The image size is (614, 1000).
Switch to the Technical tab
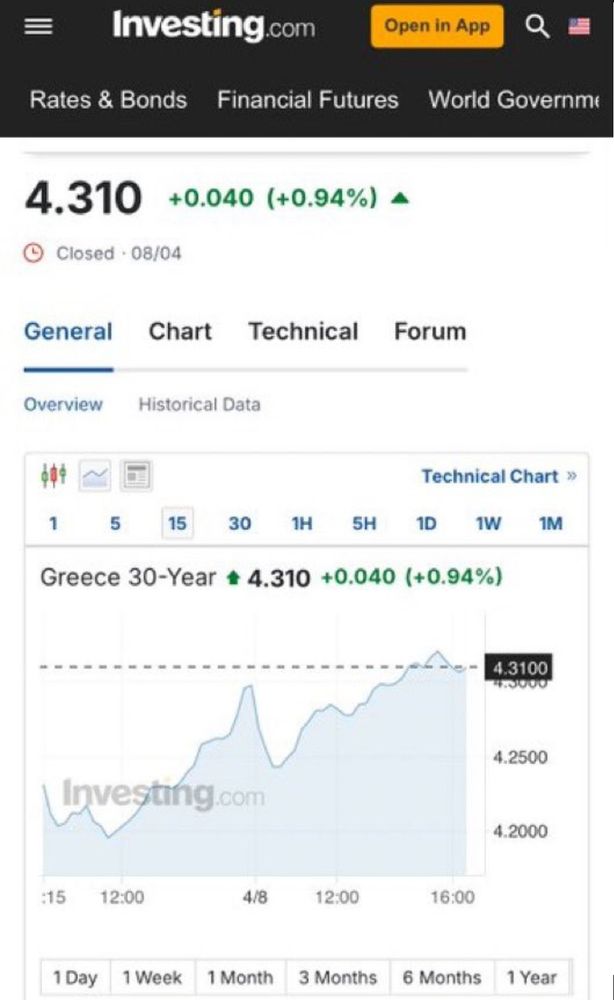(x=303, y=332)
